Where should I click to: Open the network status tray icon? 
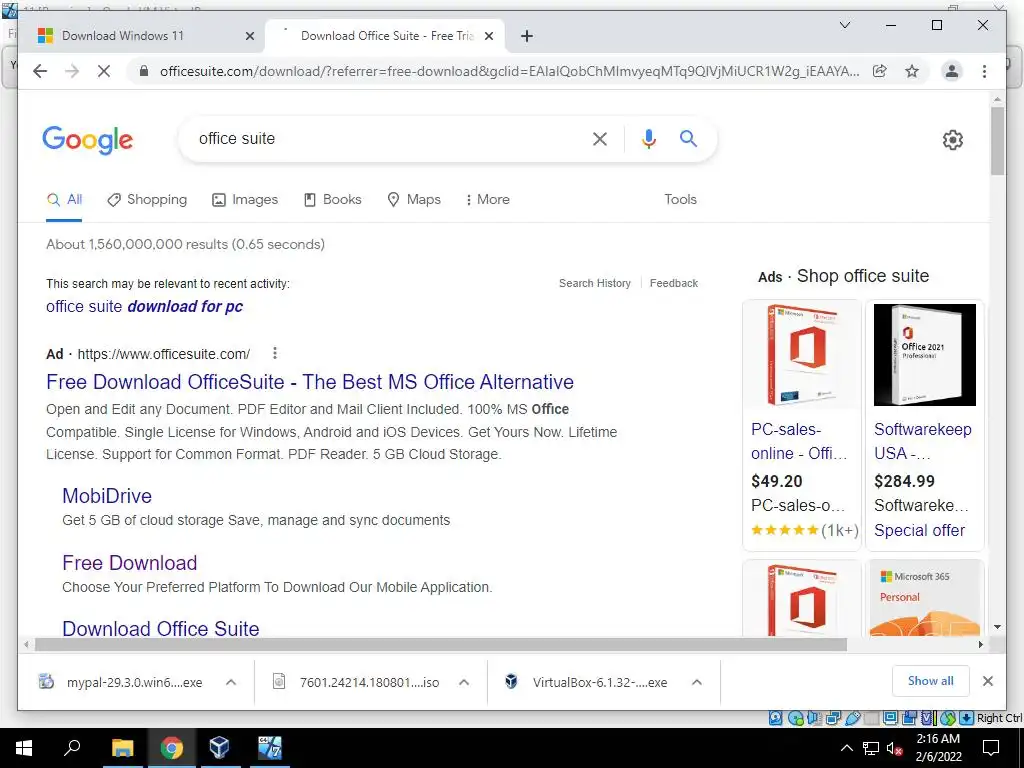click(871, 748)
